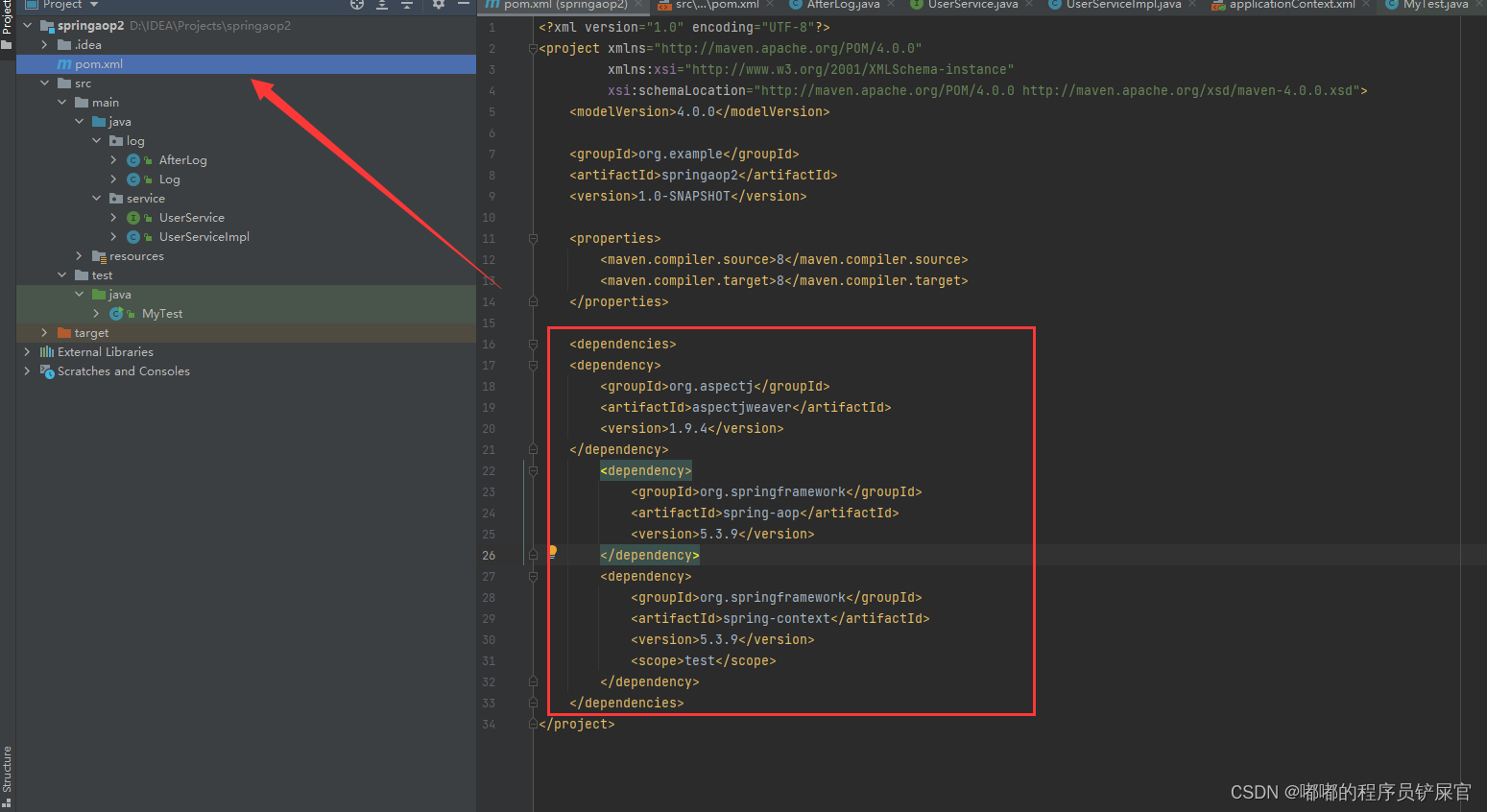
Task: Click the 1.0-SNAPSHOT version text
Action: click(684, 196)
